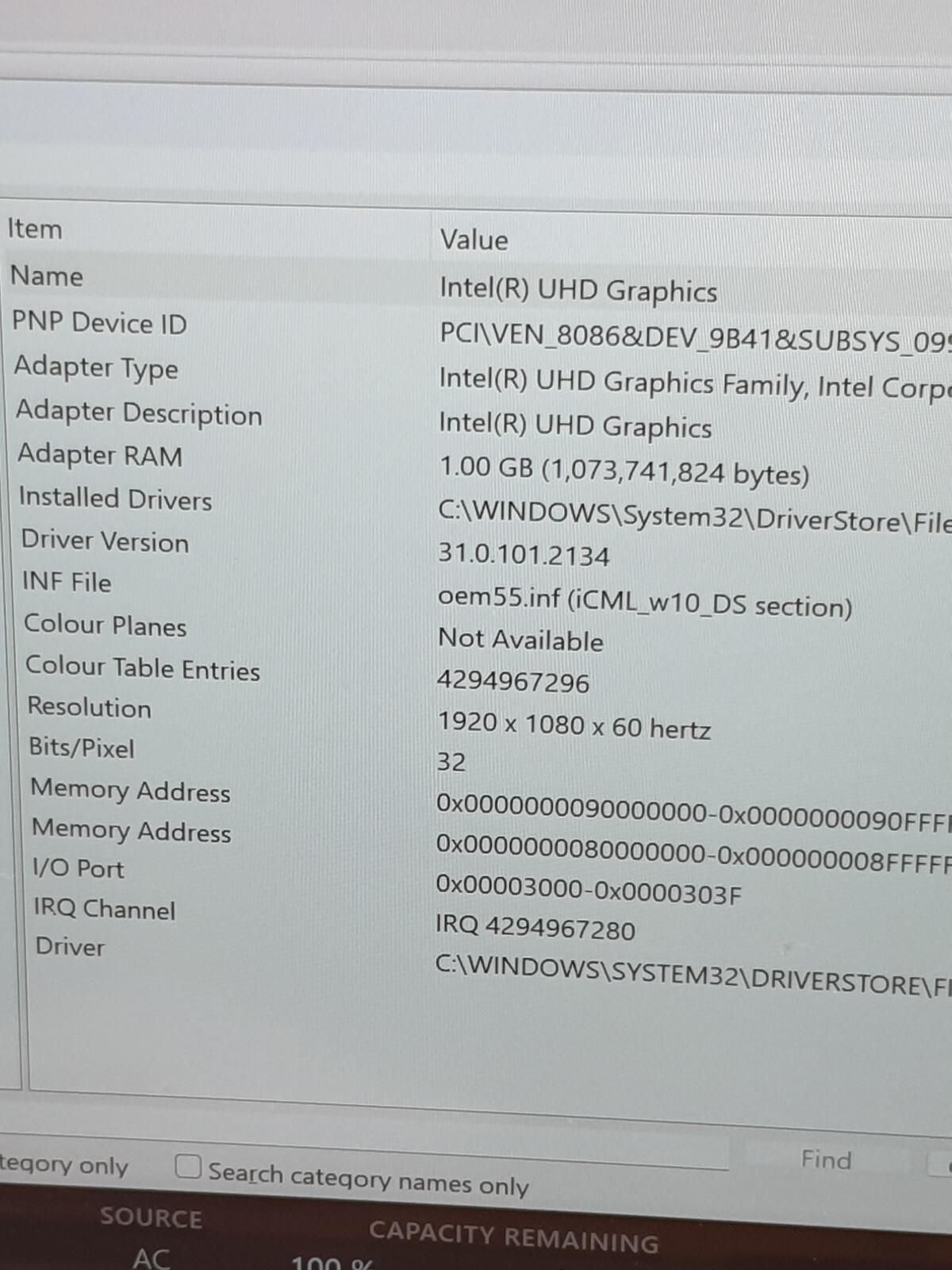The width and height of the screenshot is (952, 1270).
Task: Click the 'oem55.inf (iCML_w10_DS section)' value
Action: tap(645, 602)
